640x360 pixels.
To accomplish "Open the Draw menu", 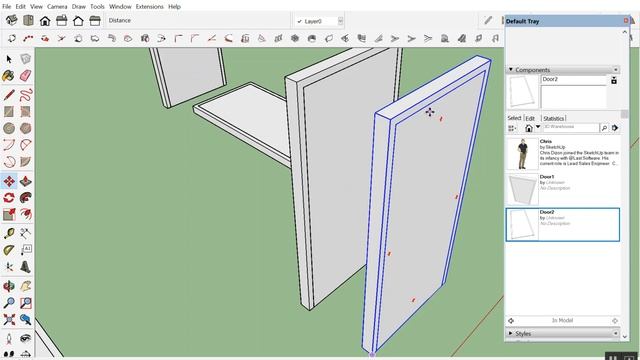I will pyautogui.click(x=79, y=7).
